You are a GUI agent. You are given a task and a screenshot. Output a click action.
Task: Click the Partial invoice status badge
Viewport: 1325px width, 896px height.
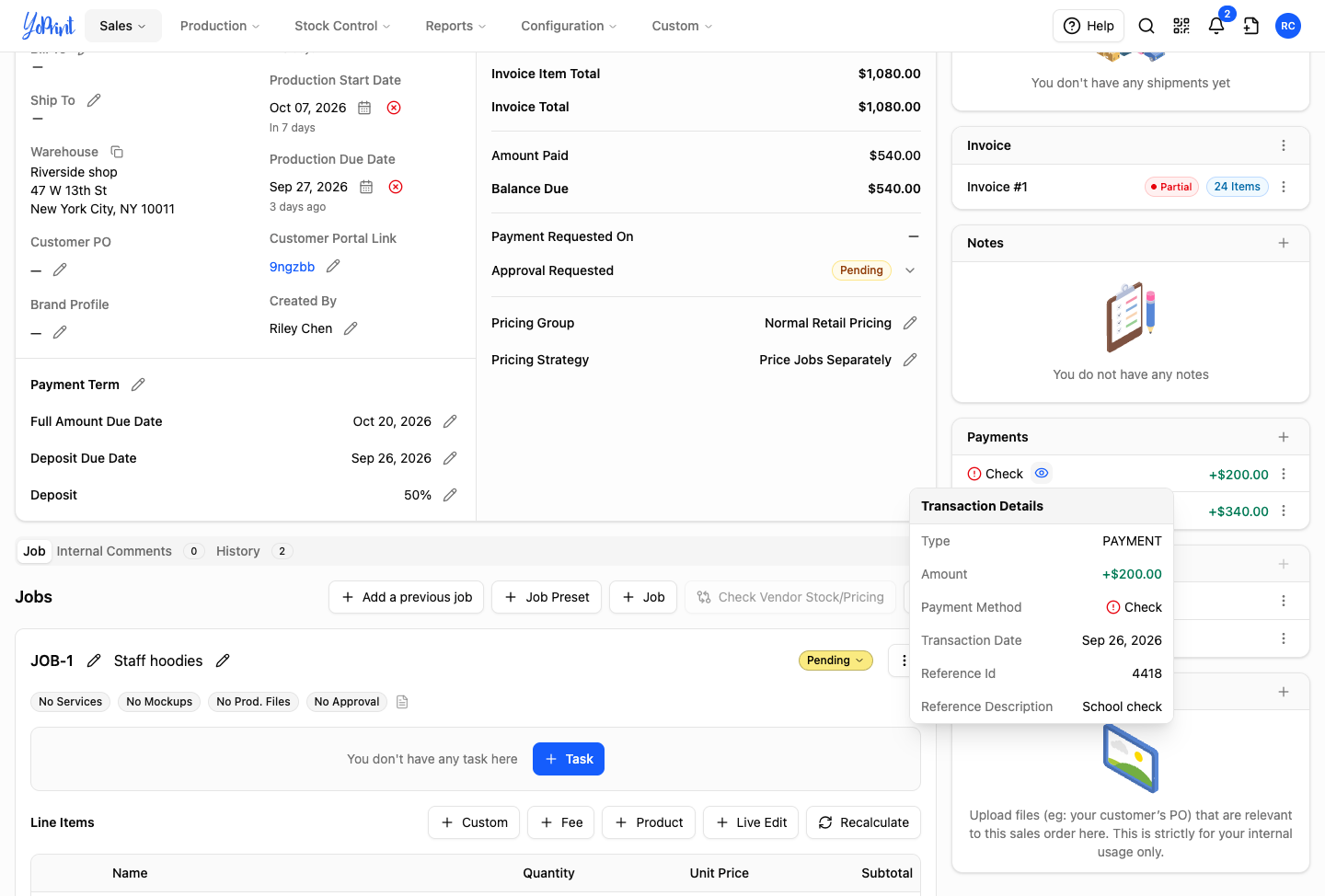click(1171, 187)
